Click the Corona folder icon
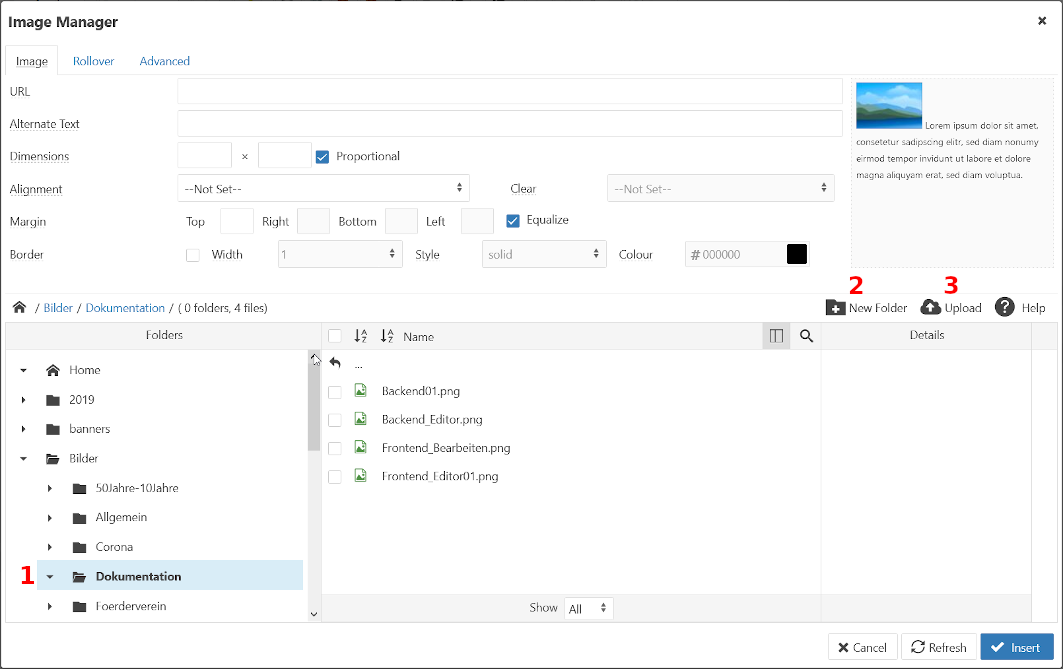This screenshot has width=1063, height=669. 79,547
